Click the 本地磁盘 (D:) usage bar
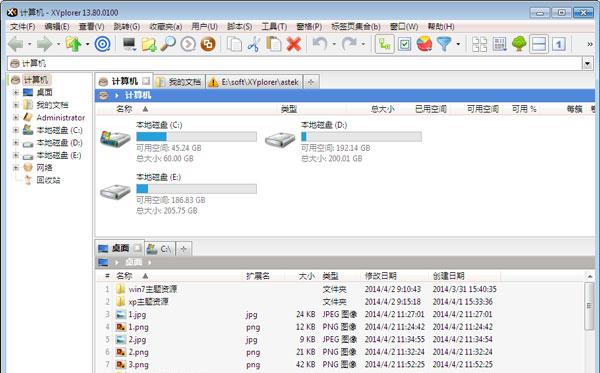The image size is (600, 373). coord(361,137)
